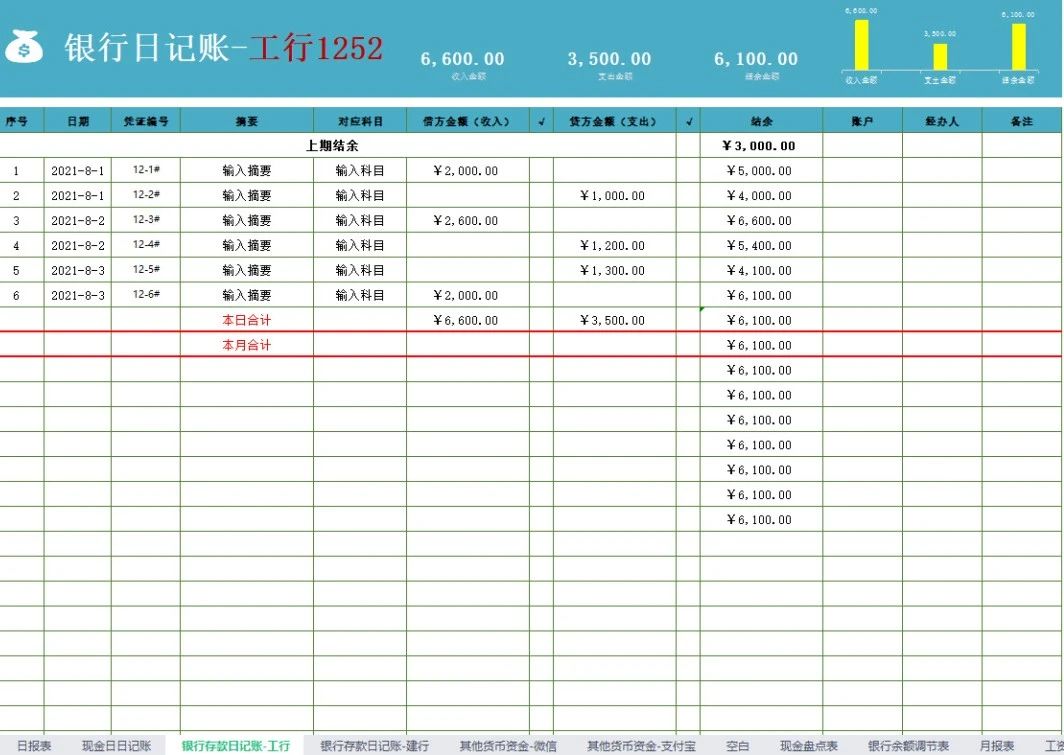Click the money bag logo icon
This screenshot has width=1064, height=755.
point(27,47)
